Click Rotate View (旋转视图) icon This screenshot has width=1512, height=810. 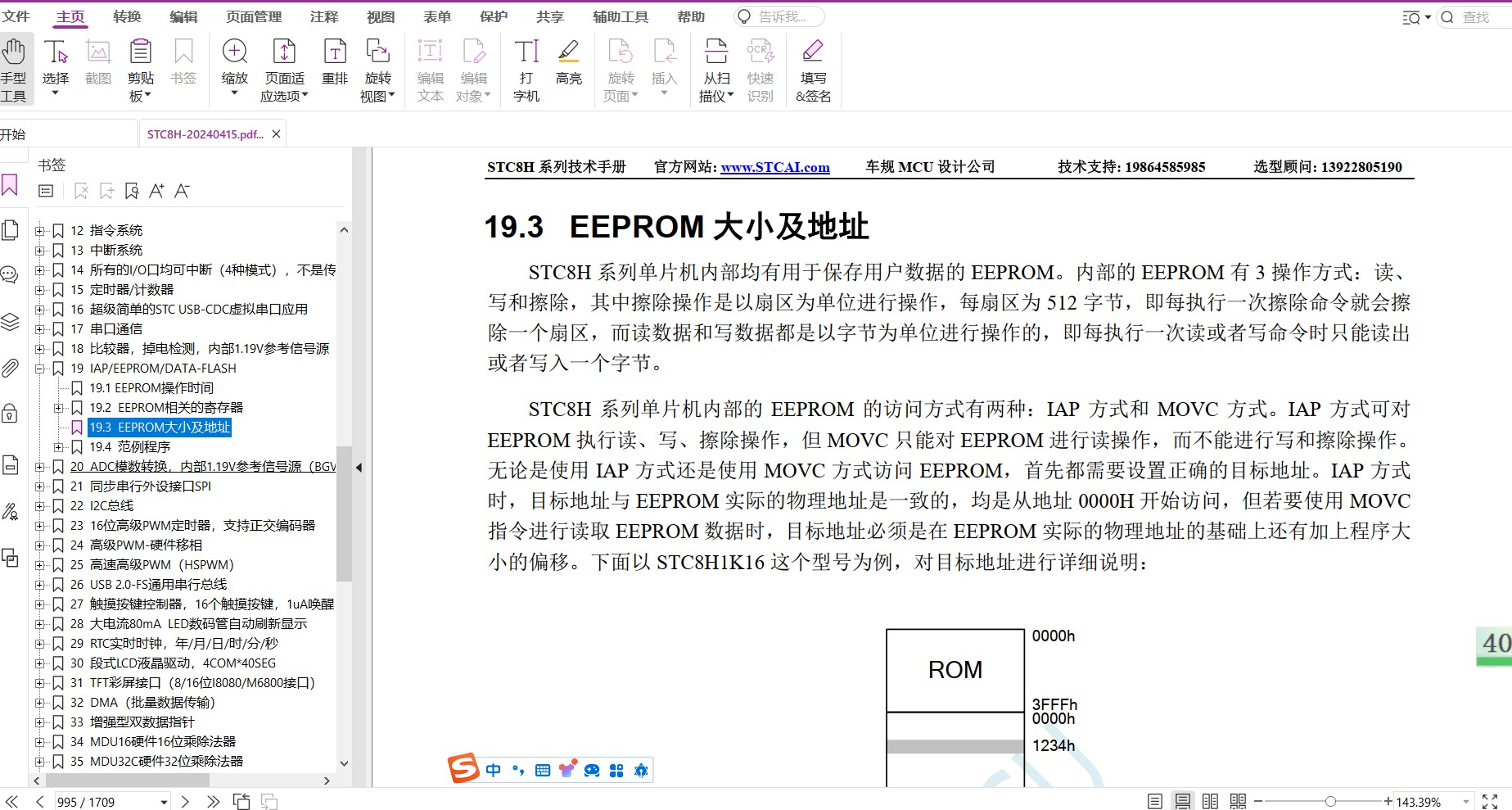tap(377, 52)
